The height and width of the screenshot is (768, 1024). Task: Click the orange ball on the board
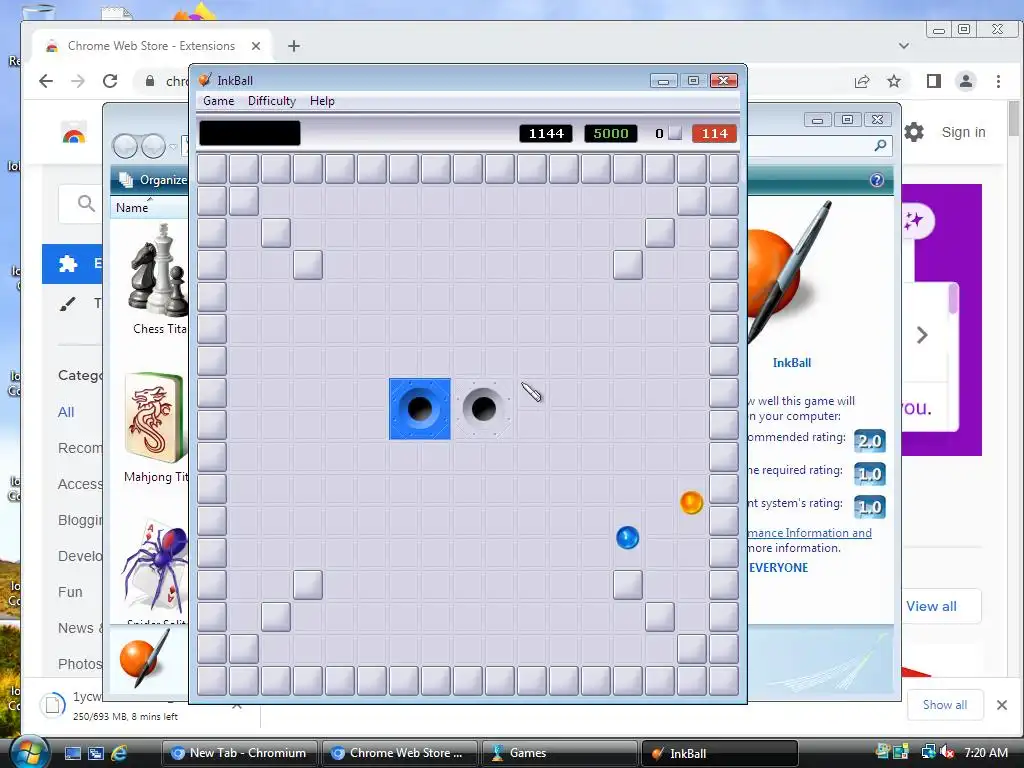tap(691, 502)
